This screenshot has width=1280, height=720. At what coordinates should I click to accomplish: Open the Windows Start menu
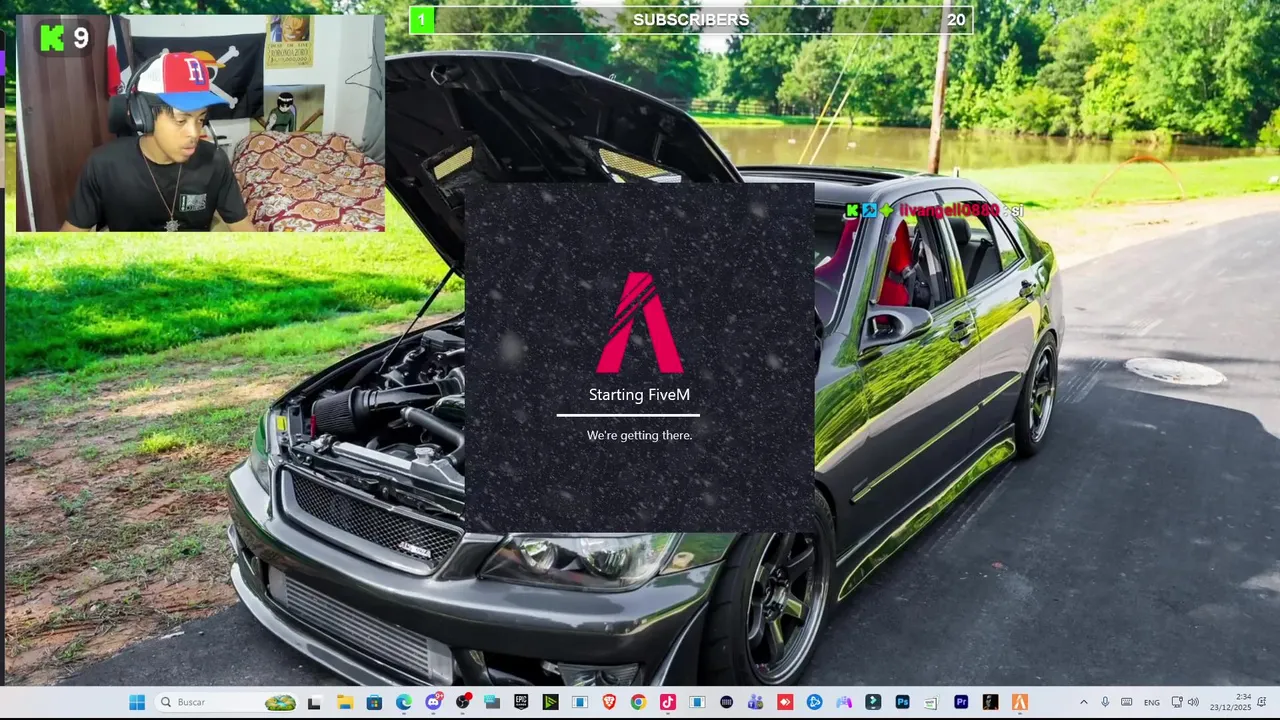(x=136, y=702)
